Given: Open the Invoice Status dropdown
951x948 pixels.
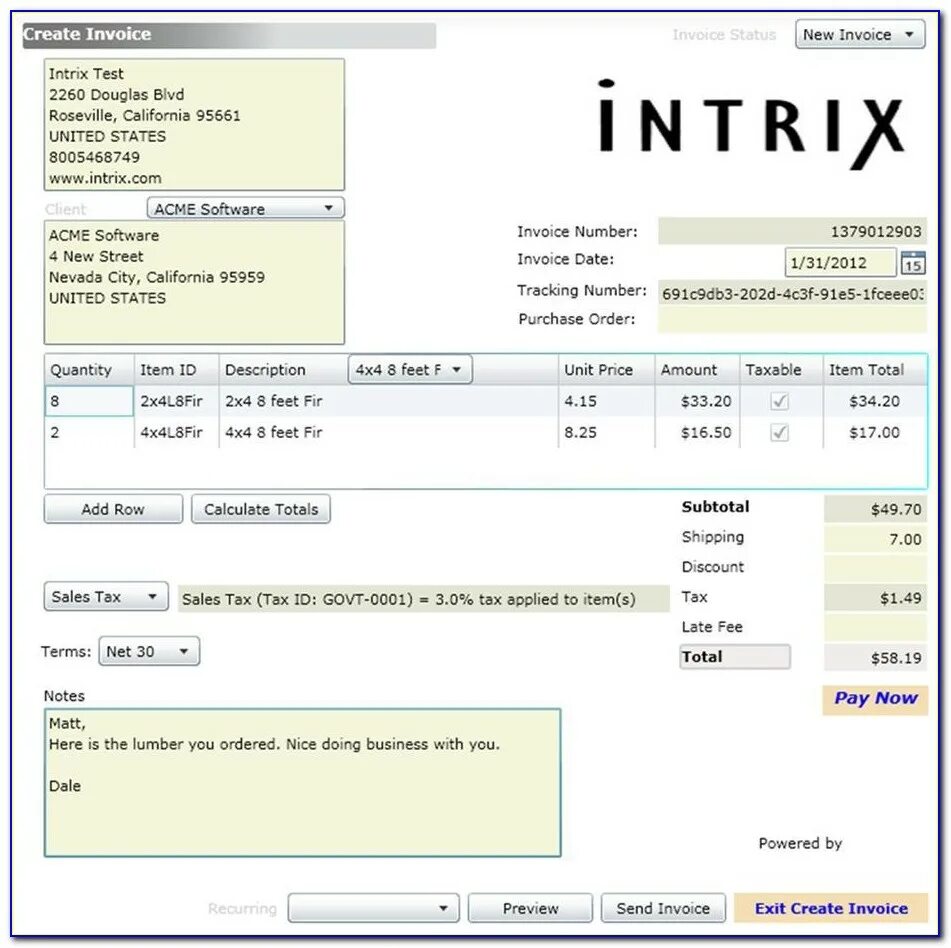Looking at the screenshot, I should 860,35.
